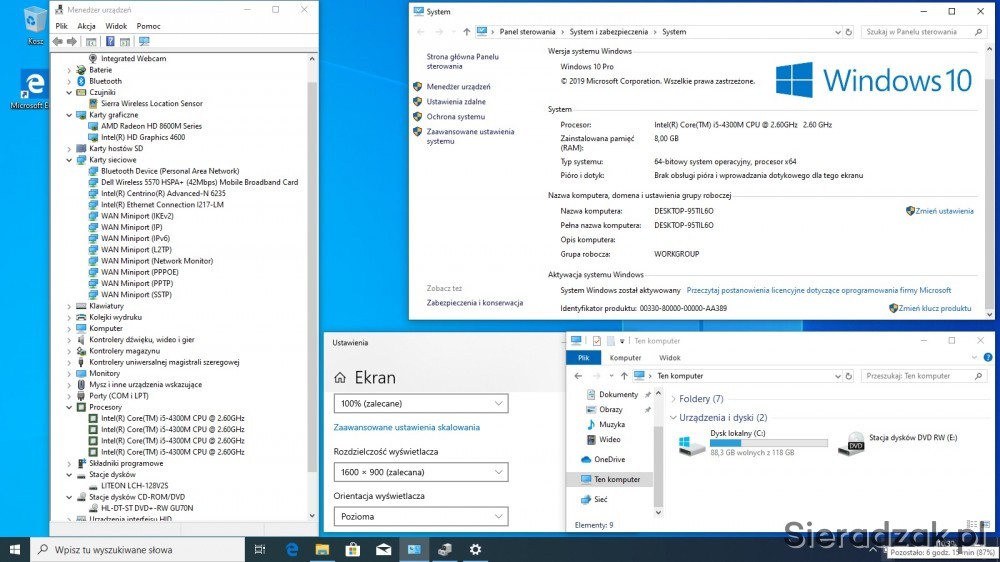Click the taskbar search box
The height and width of the screenshot is (562, 1000).
coord(137,549)
